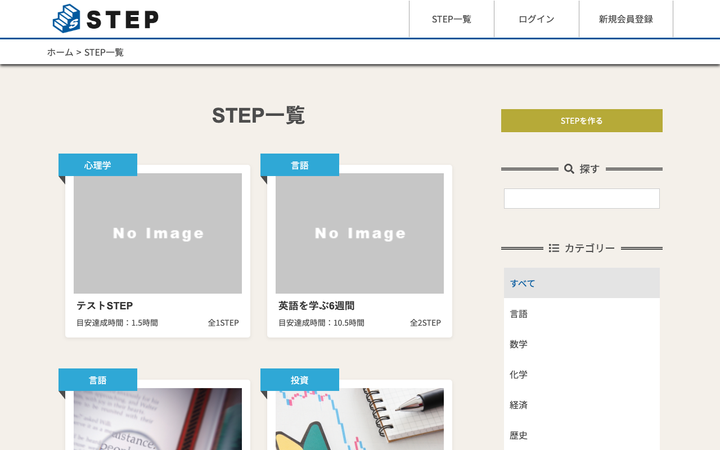Choose the 化学 category
The height and width of the screenshot is (450, 720).
(582, 374)
